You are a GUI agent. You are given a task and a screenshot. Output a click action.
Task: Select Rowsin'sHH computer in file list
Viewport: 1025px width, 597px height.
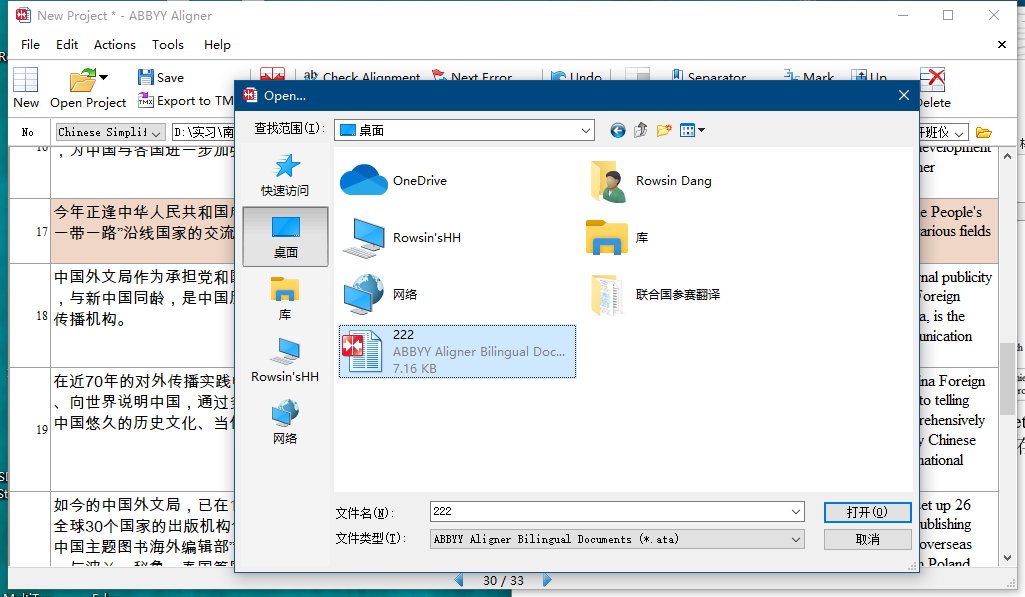[x=401, y=237]
